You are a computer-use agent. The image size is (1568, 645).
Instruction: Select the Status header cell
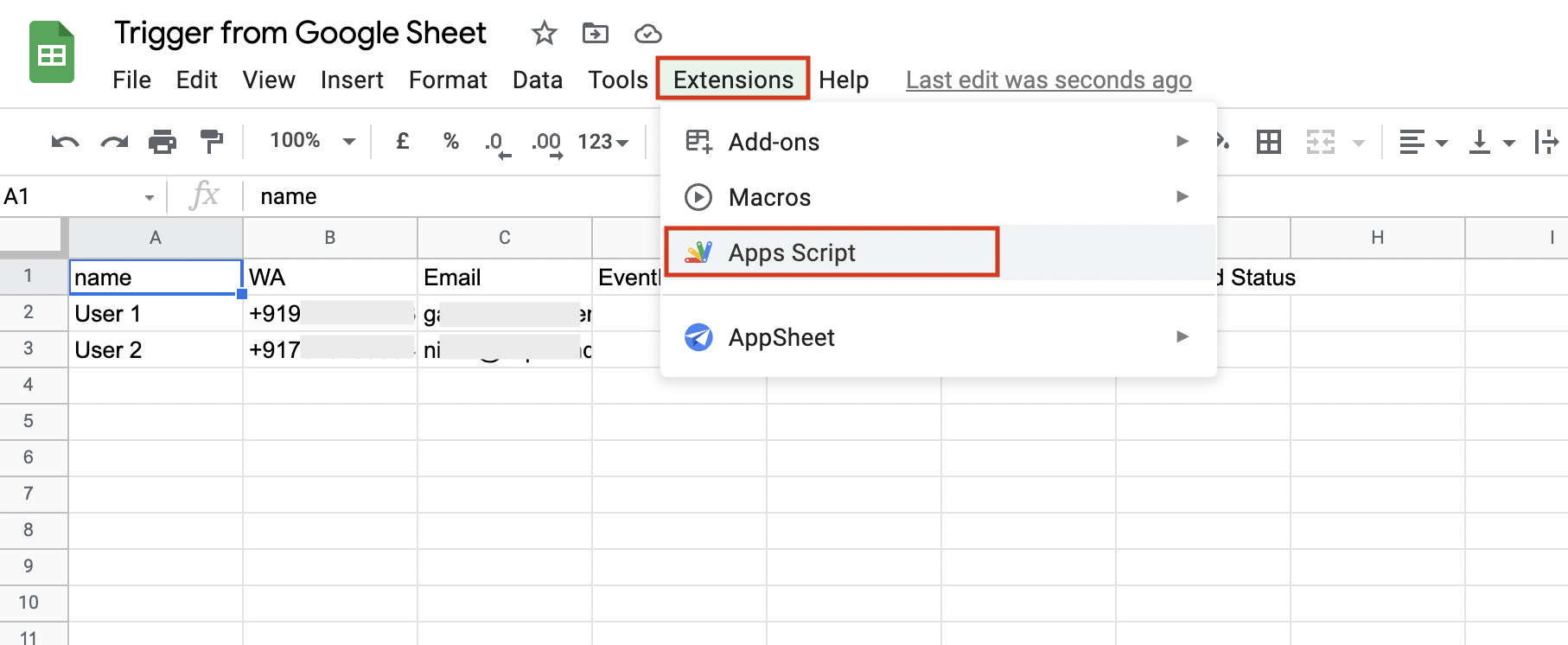(x=1253, y=277)
